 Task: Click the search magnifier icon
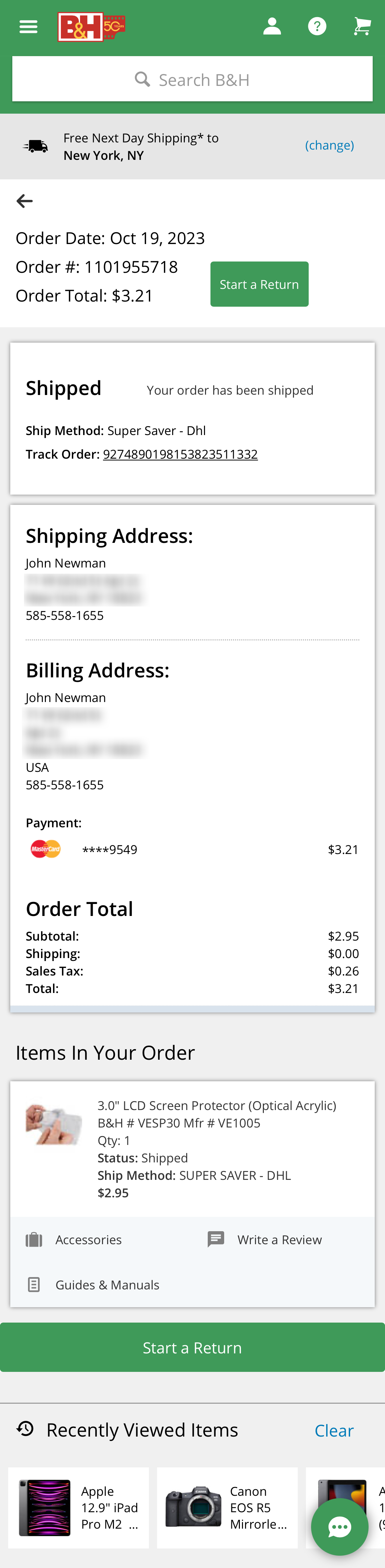pyautogui.click(x=142, y=79)
